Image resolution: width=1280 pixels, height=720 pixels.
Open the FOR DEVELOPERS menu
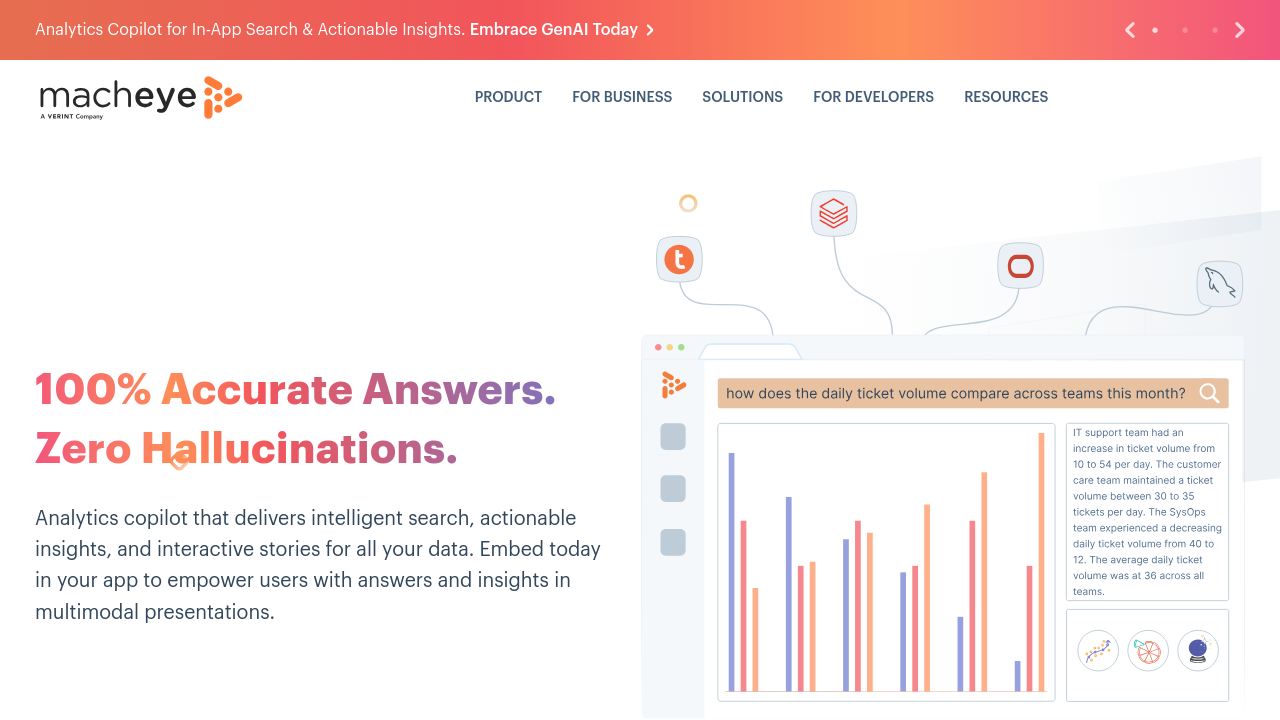pyautogui.click(x=873, y=97)
